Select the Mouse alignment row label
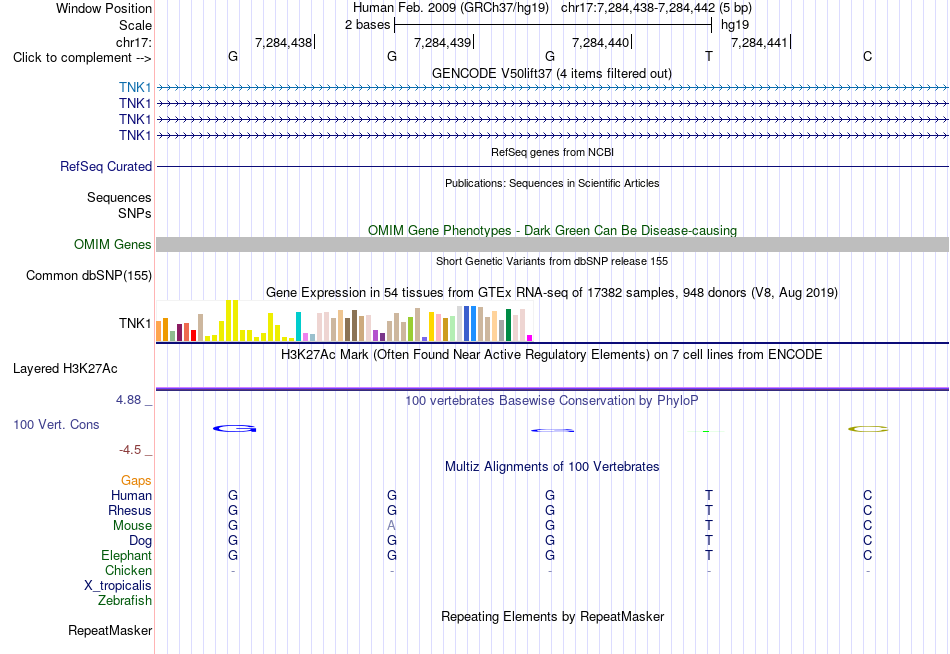 click(132, 526)
